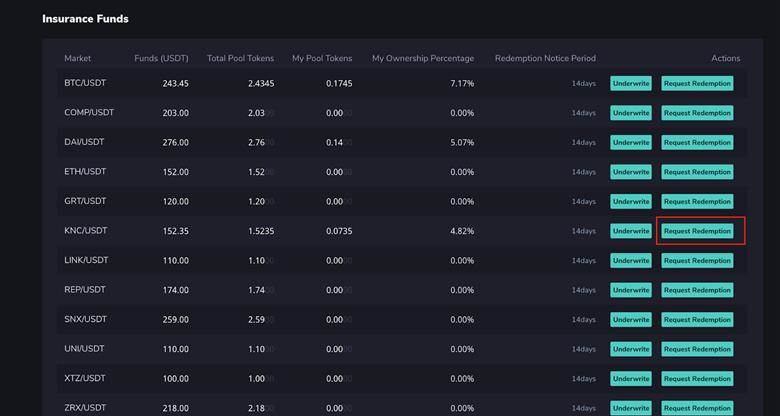The width and height of the screenshot is (780, 416).
Task: Select the DAI/USDT market name
Action: [x=84, y=142]
